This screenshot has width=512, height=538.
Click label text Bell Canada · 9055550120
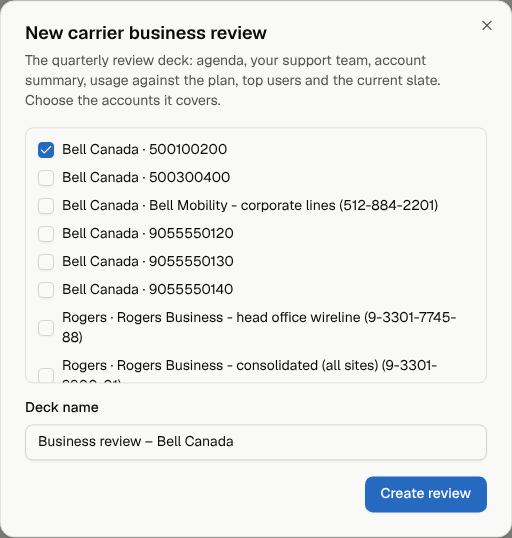click(x=148, y=233)
